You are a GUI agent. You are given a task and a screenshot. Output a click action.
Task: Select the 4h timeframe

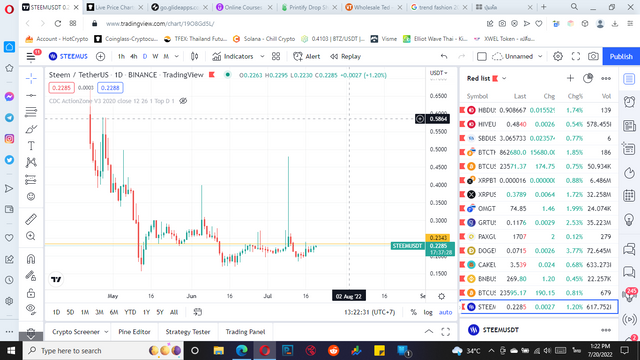133,56
